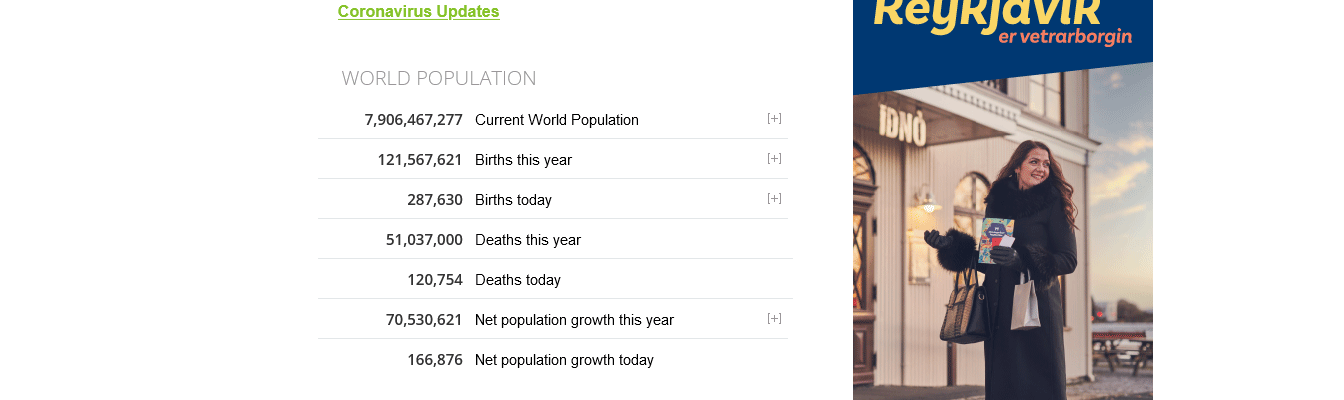Expand the Births this year details
The image size is (1344, 400).
click(774, 159)
